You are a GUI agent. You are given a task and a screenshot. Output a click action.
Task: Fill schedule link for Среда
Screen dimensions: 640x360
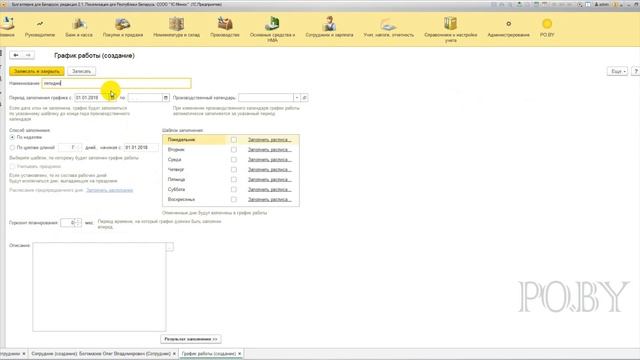coord(270,160)
